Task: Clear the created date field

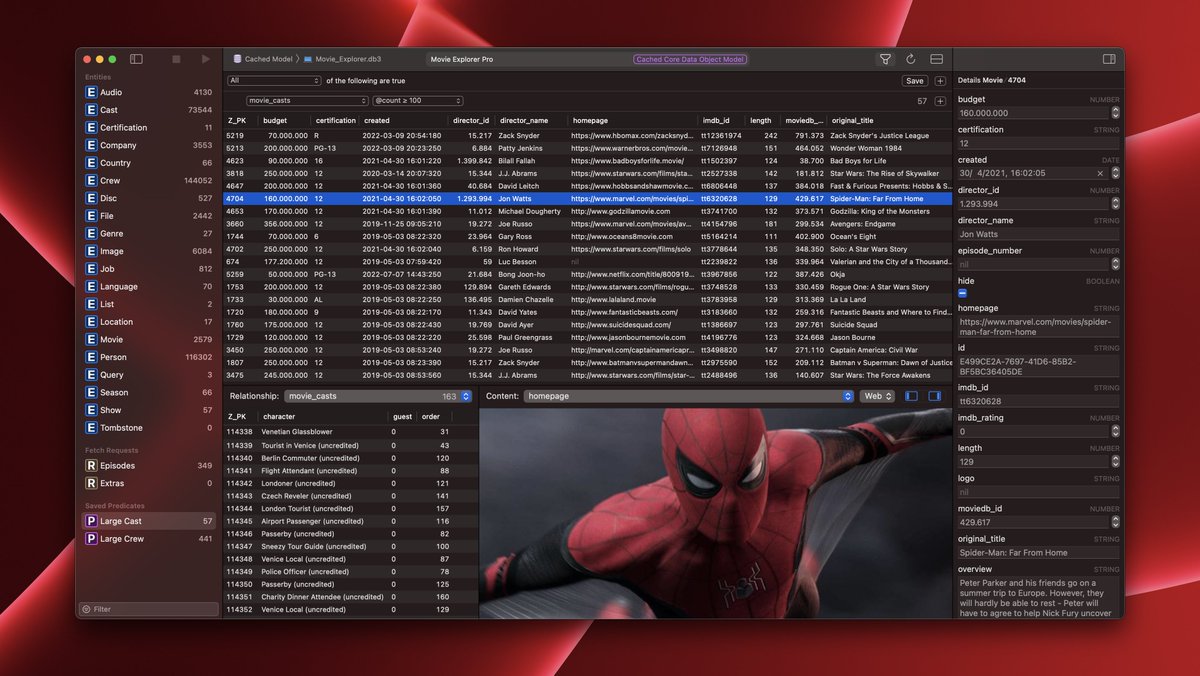Action: coord(1101,173)
